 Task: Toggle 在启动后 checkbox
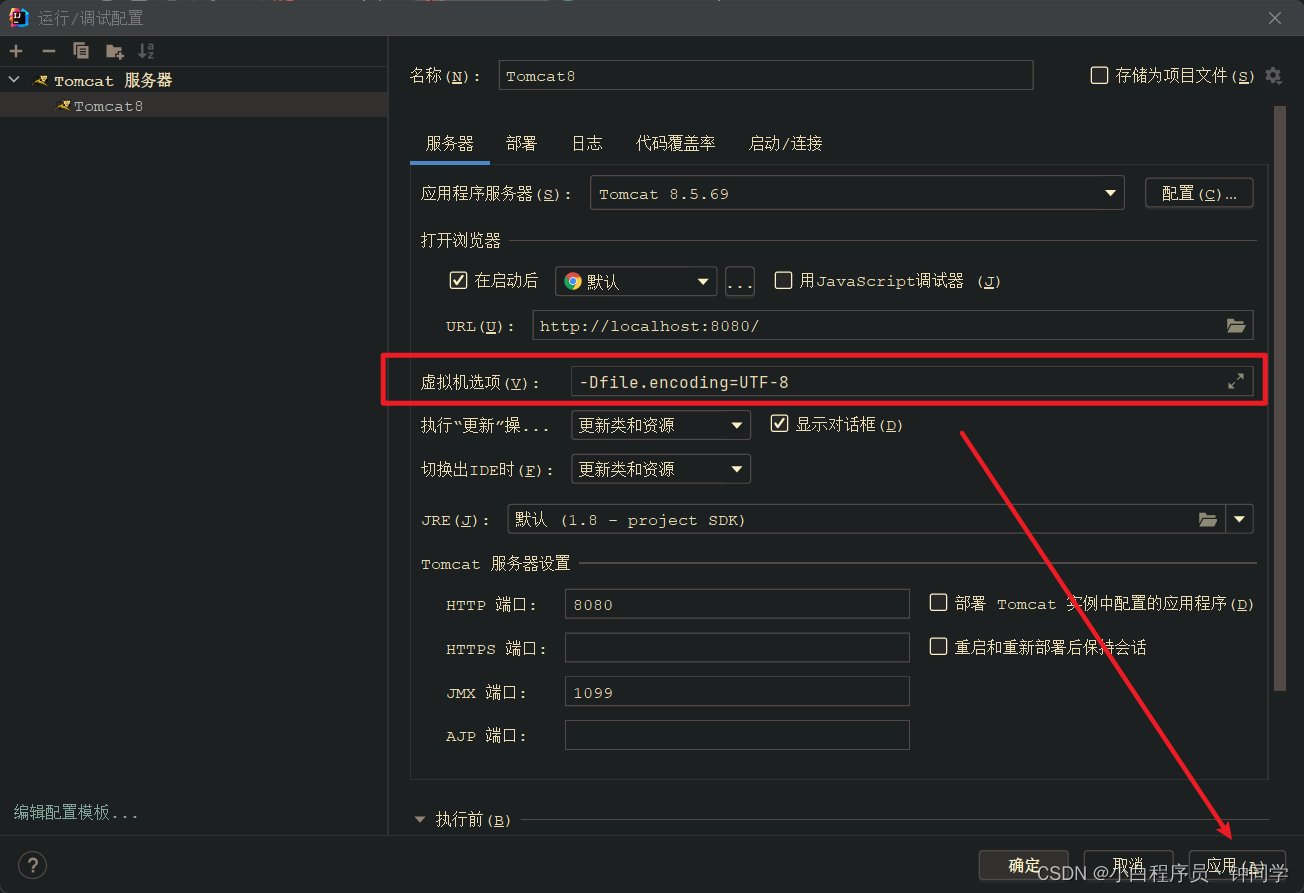tap(459, 281)
